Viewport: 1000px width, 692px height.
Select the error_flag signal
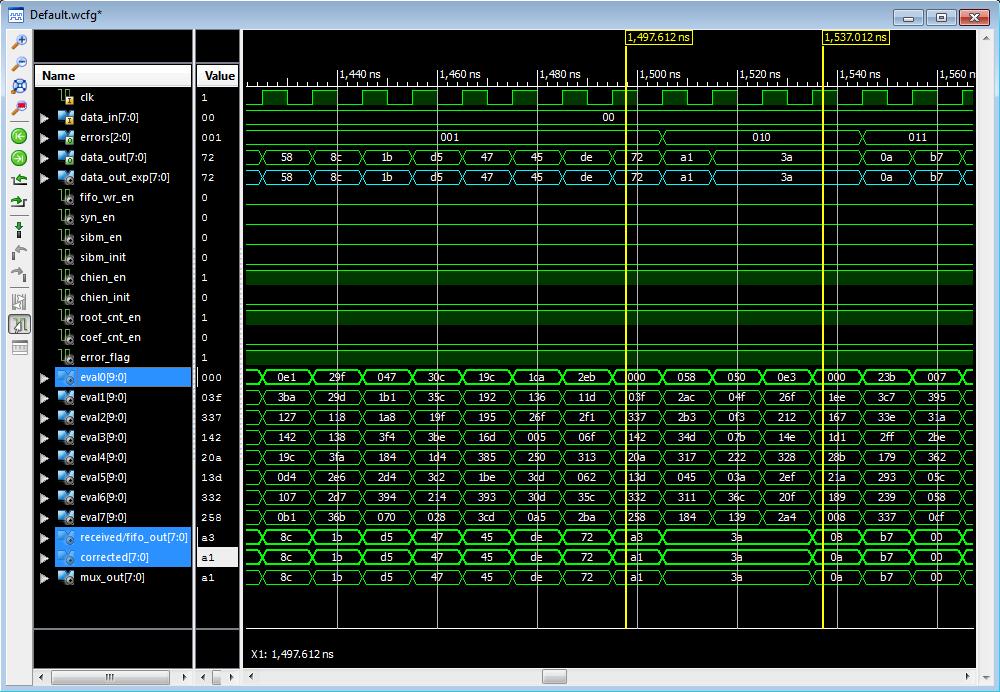113,357
